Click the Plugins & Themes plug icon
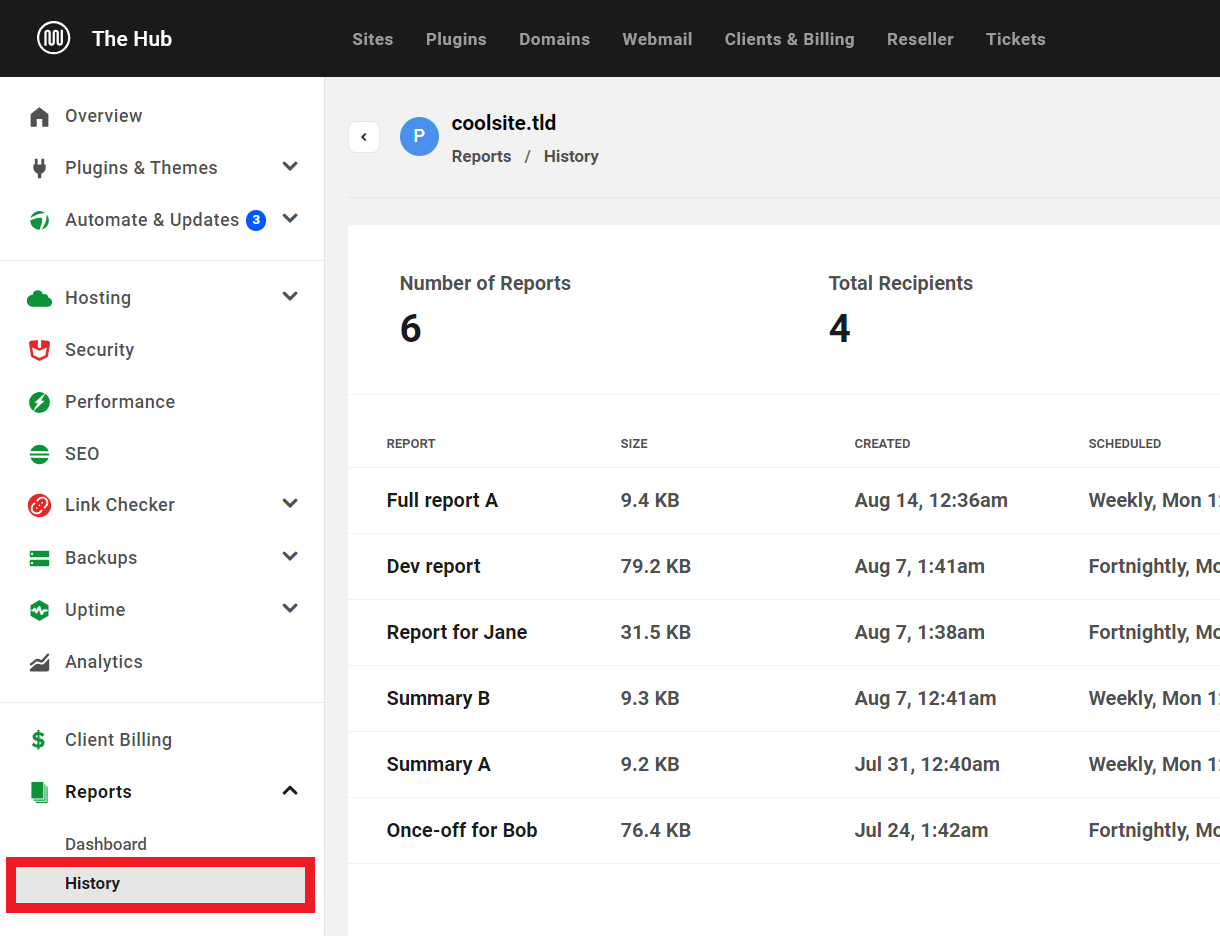 [39, 168]
